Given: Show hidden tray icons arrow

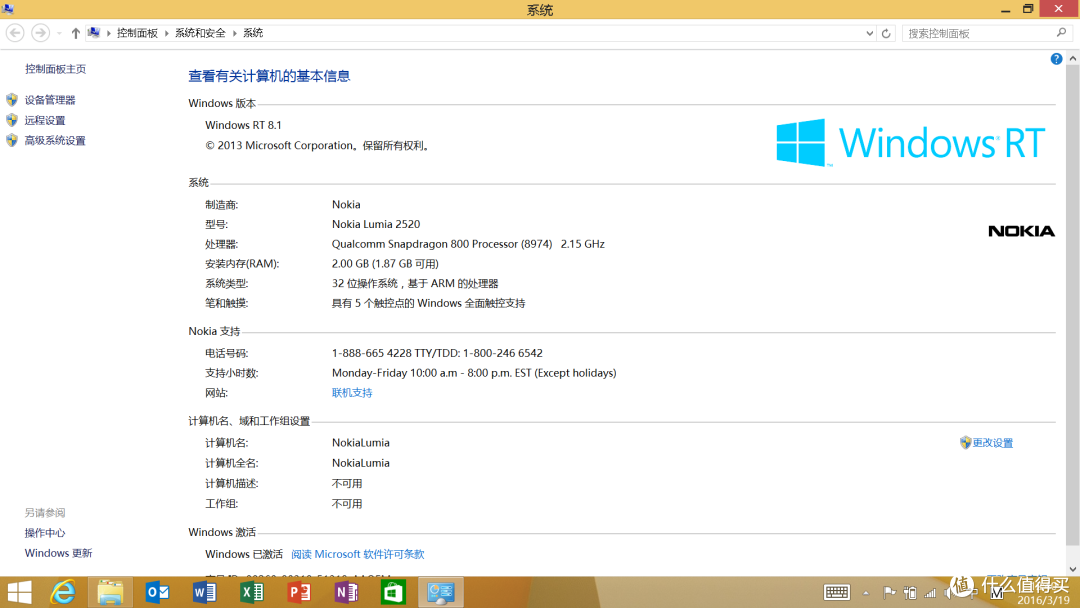Looking at the screenshot, I should 866,593.
